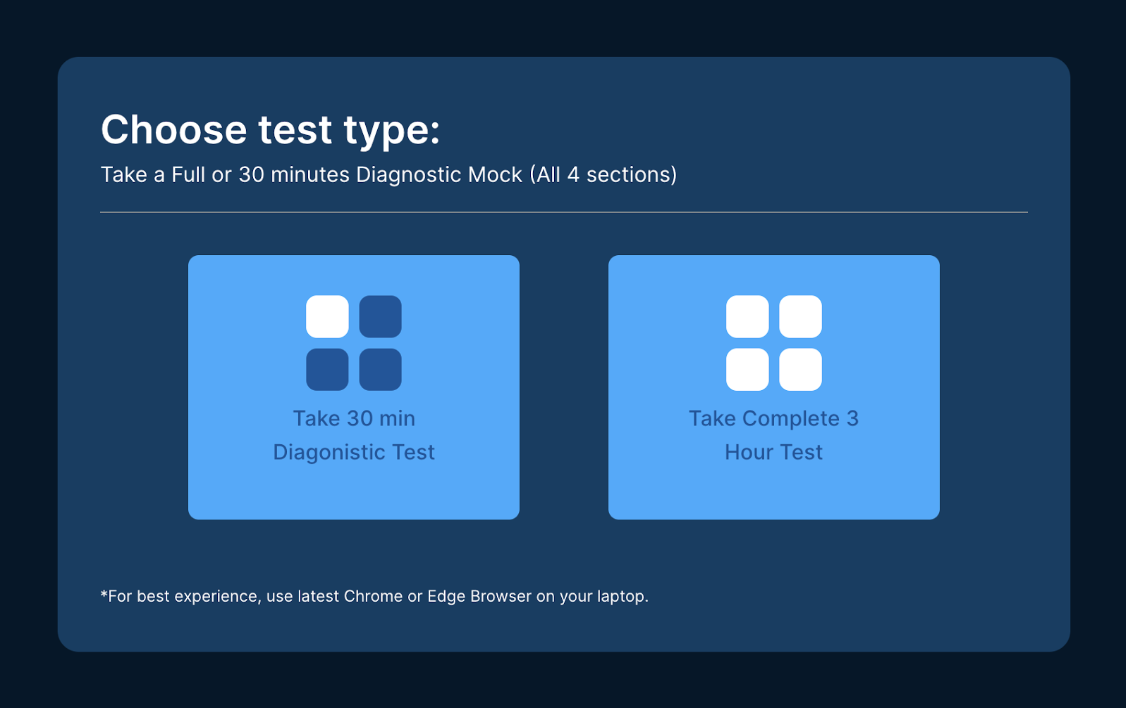
Task: Click the top-right white square of the 3 Hour Test icon
Action: pyautogui.click(x=800, y=316)
